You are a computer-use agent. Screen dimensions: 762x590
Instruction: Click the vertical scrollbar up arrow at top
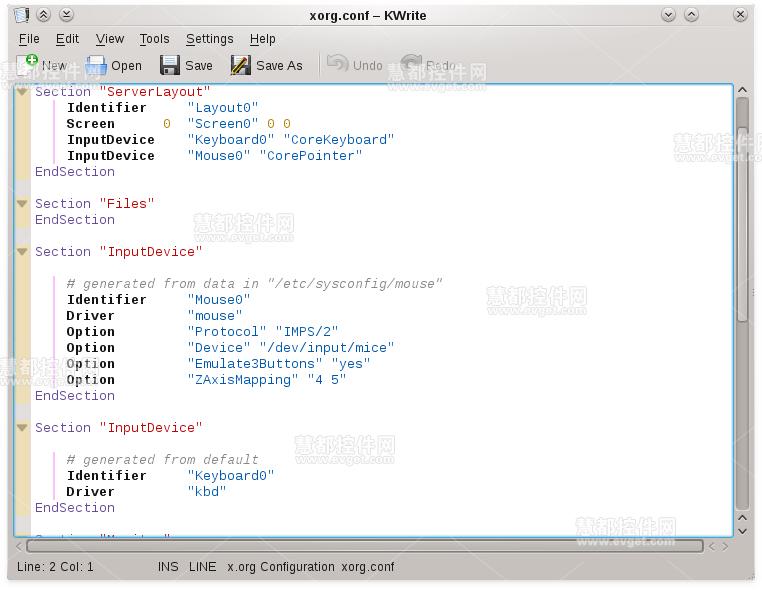point(742,90)
